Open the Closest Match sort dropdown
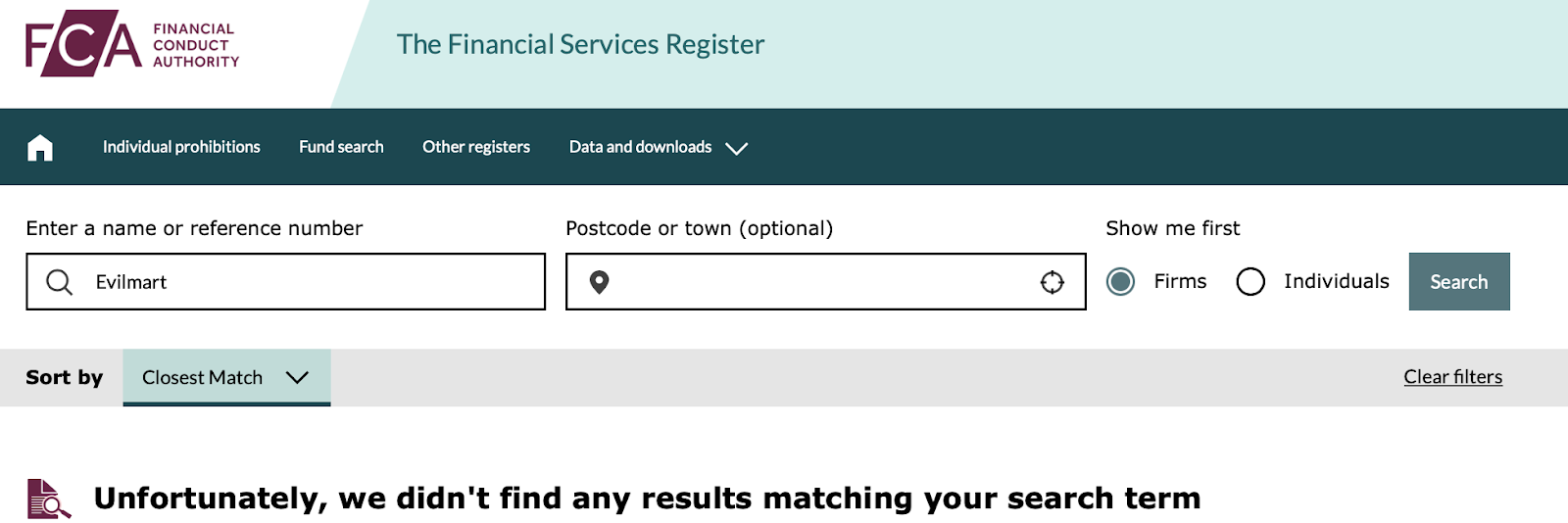 coord(226,377)
